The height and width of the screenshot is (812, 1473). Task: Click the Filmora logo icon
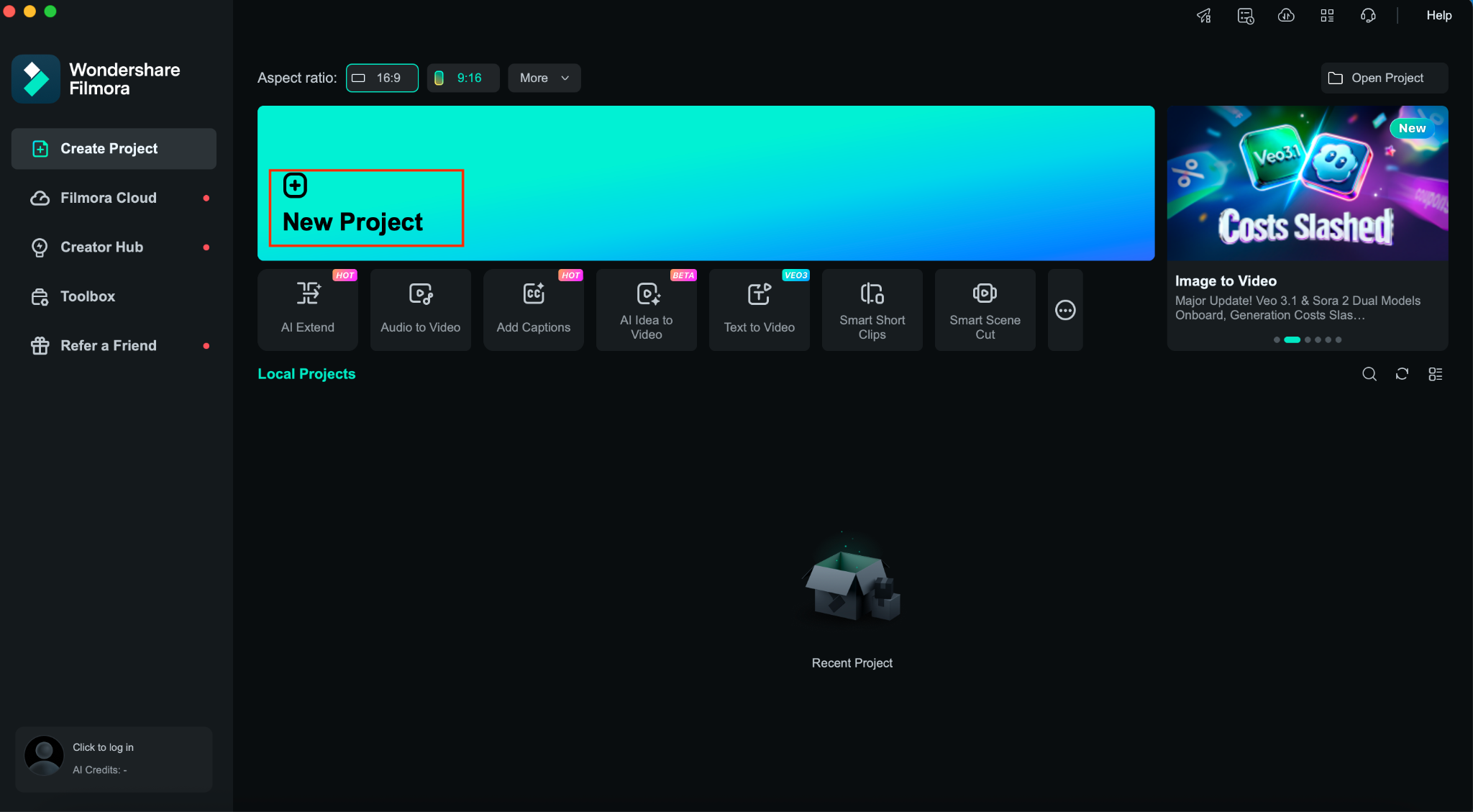click(36, 79)
